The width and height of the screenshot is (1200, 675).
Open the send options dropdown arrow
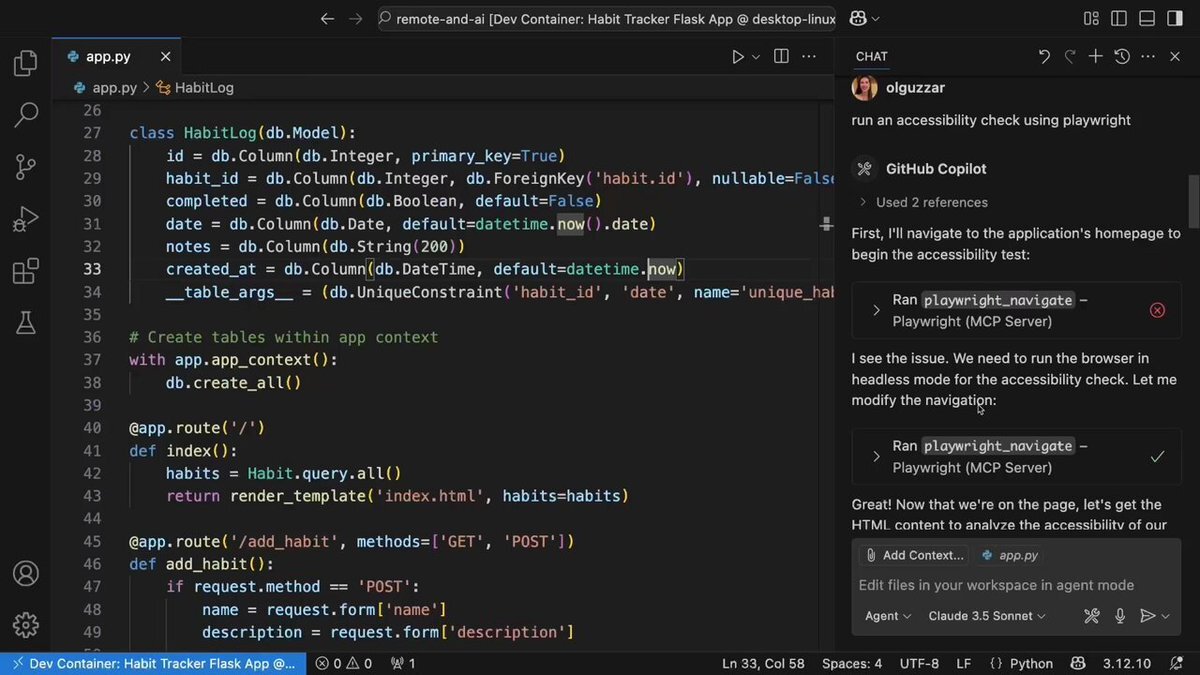[1166, 616]
